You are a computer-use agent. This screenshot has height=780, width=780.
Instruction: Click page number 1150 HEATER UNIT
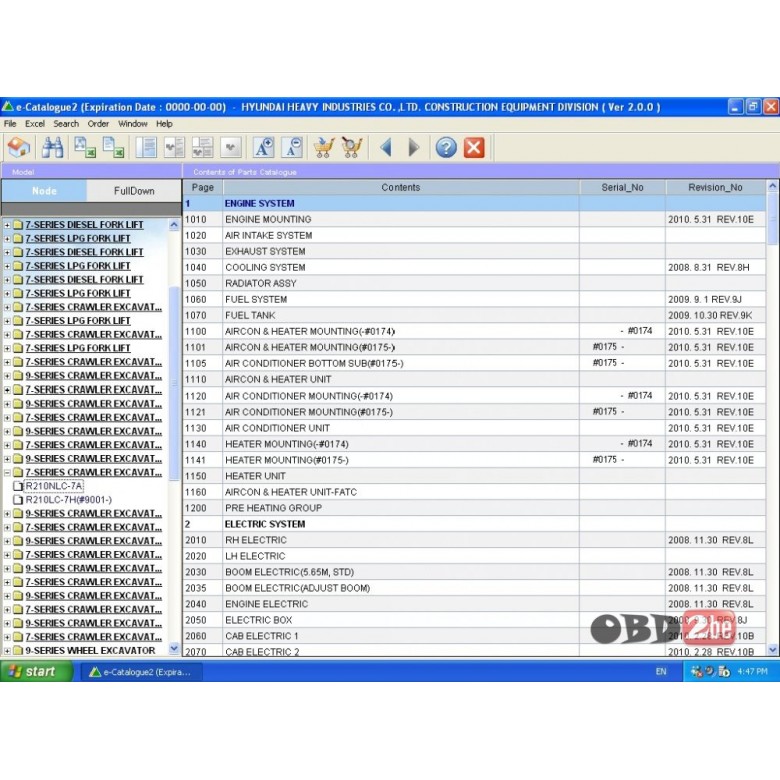[195, 476]
